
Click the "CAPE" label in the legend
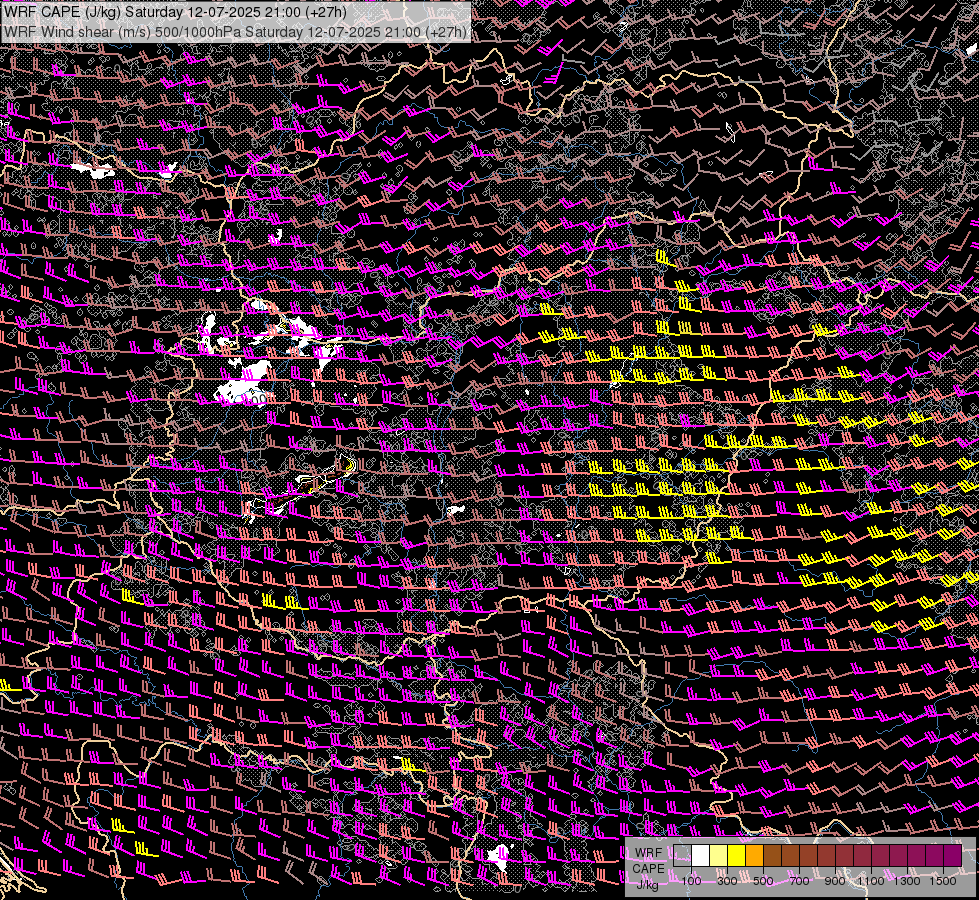click(x=648, y=869)
